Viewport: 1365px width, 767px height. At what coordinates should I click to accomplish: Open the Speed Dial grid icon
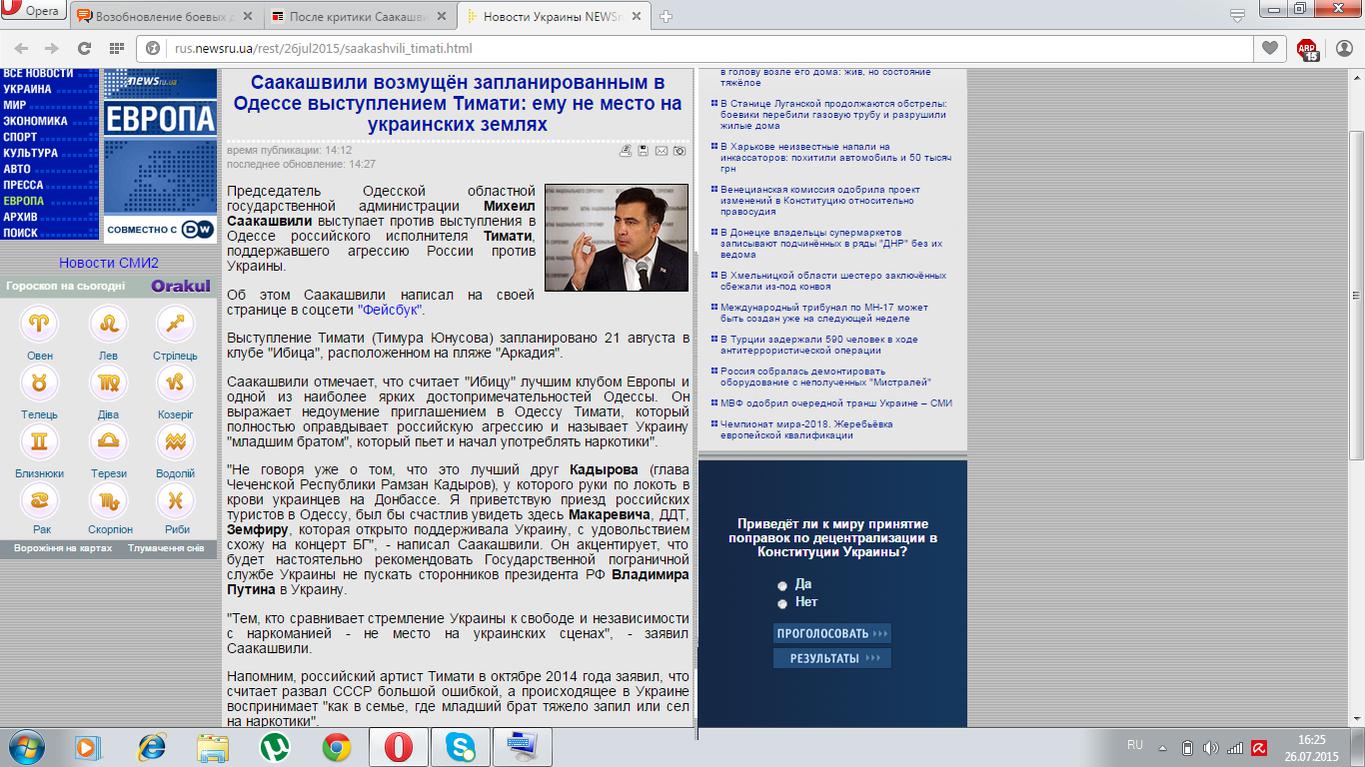coord(117,48)
